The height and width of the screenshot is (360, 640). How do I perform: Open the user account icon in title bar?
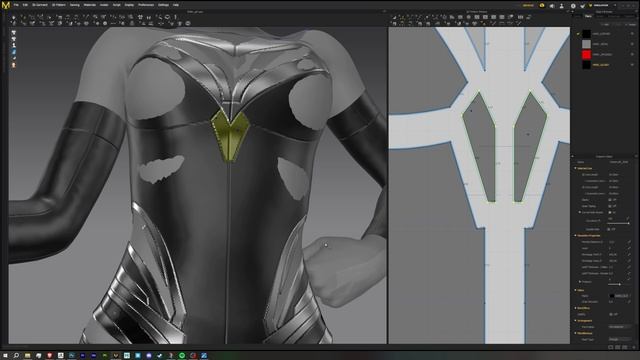[x=562, y=6]
